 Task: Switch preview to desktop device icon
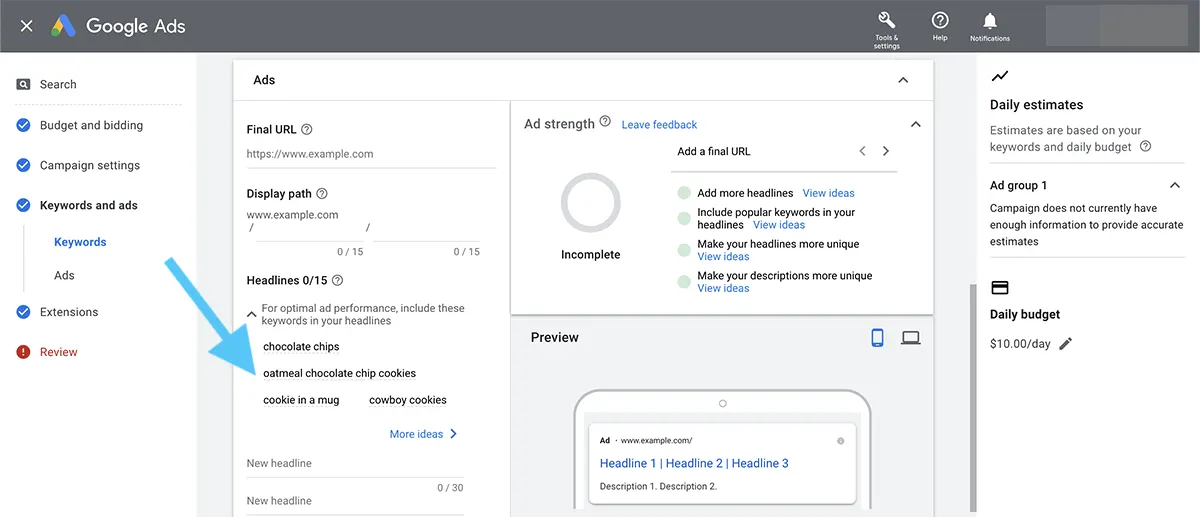910,338
